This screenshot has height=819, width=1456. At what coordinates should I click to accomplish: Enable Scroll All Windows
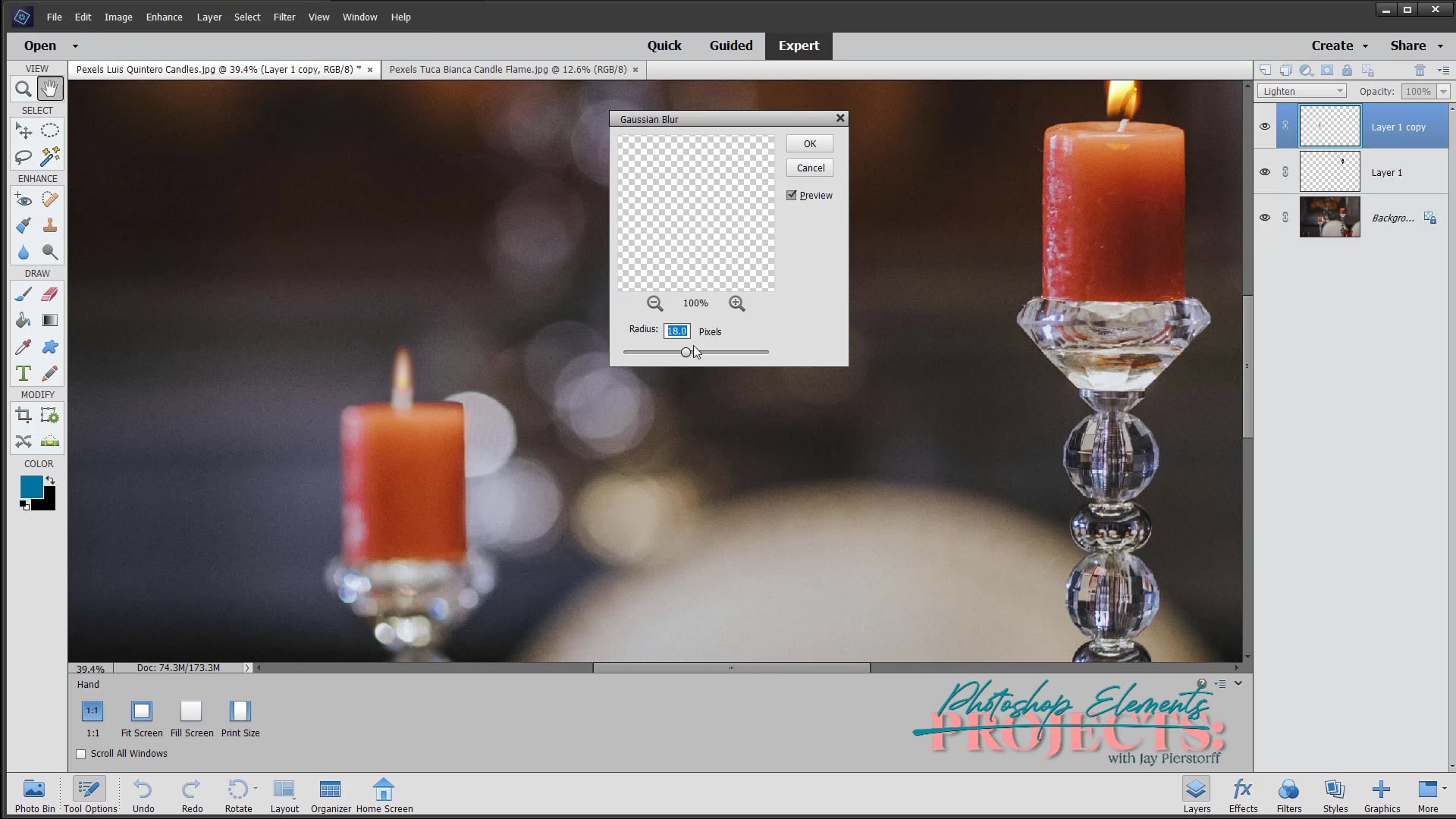tap(81, 753)
